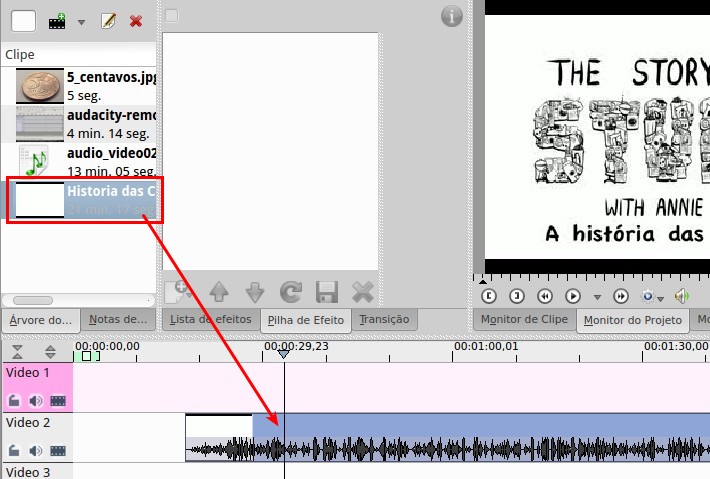The height and width of the screenshot is (479, 710).
Task: Save the effect with the floppy icon
Action: tap(326, 292)
